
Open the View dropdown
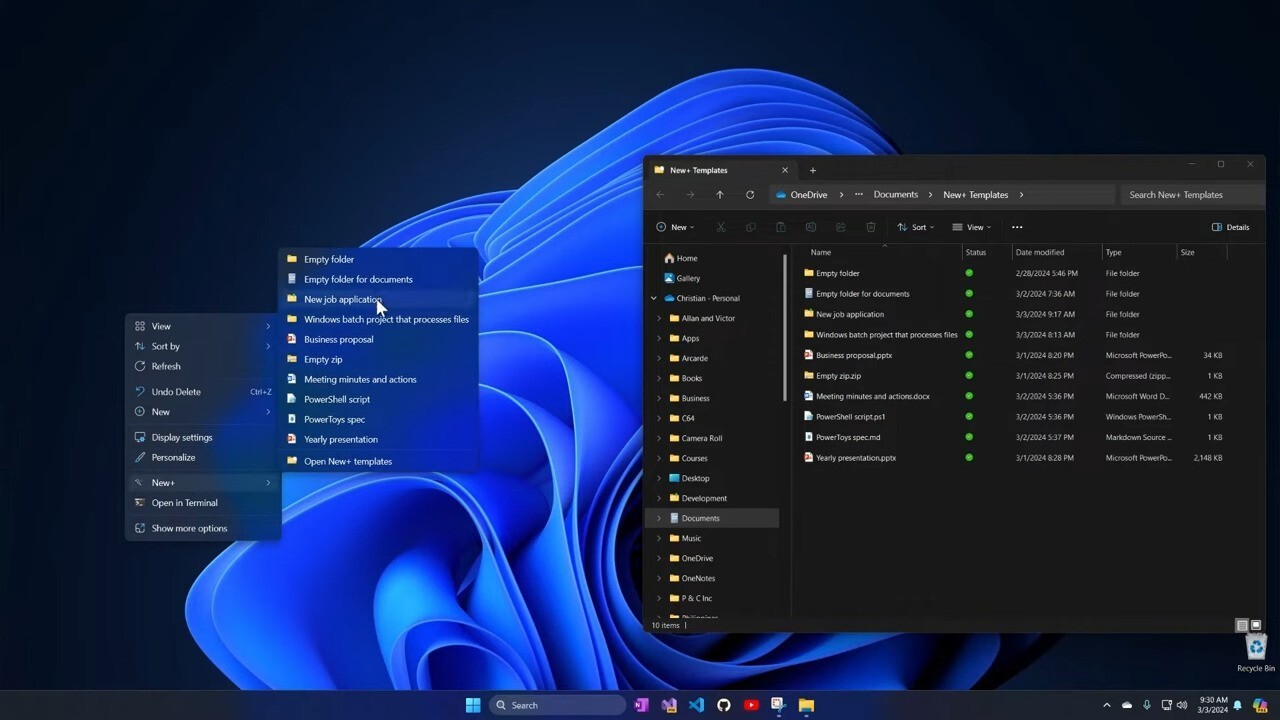click(x=972, y=227)
